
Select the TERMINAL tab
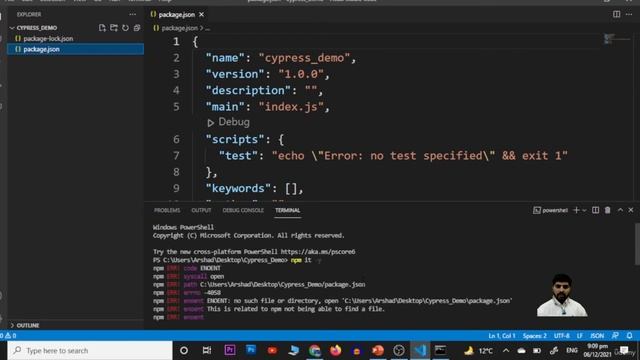click(287, 210)
